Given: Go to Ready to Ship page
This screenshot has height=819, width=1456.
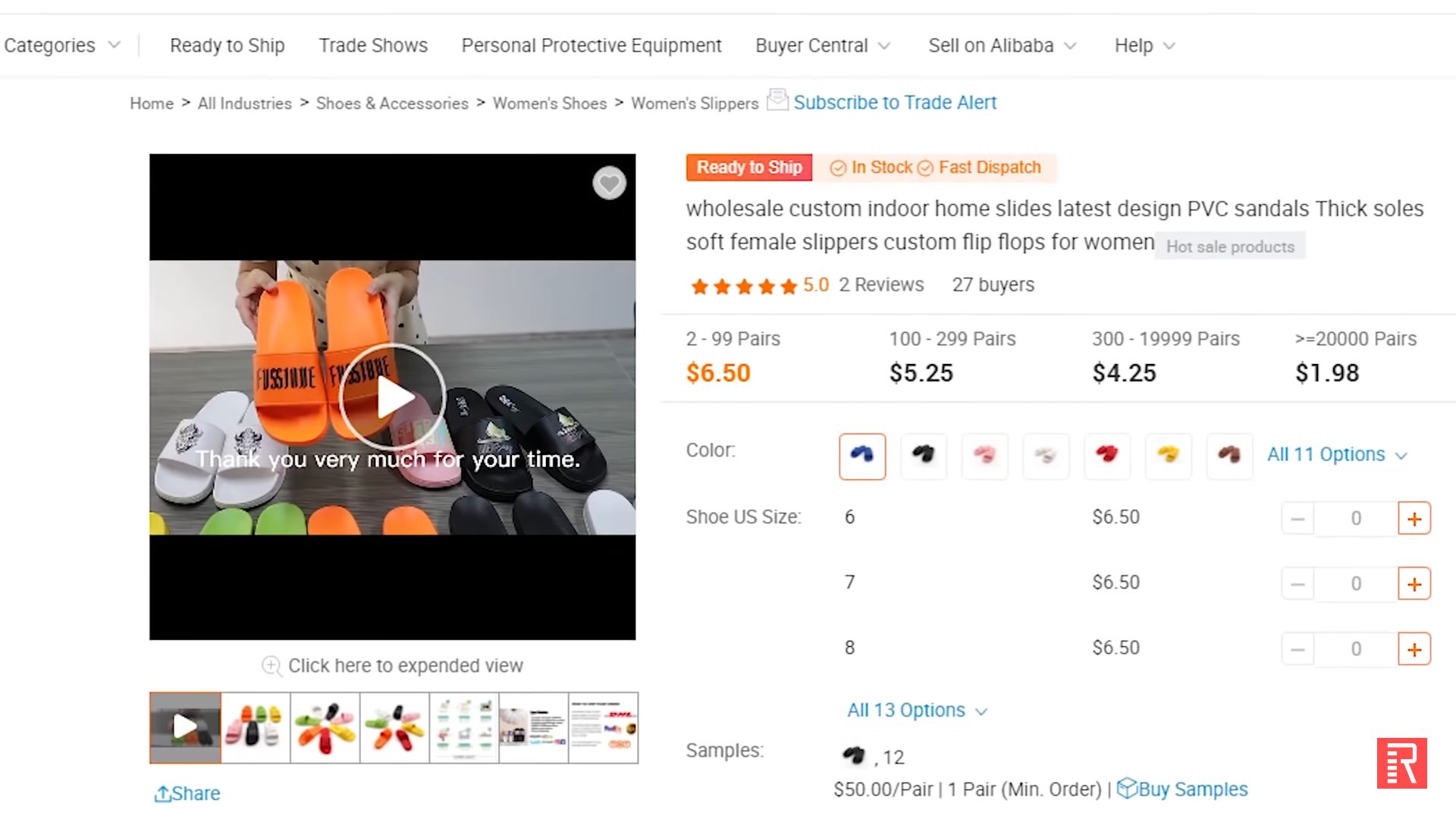Looking at the screenshot, I should tap(227, 45).
